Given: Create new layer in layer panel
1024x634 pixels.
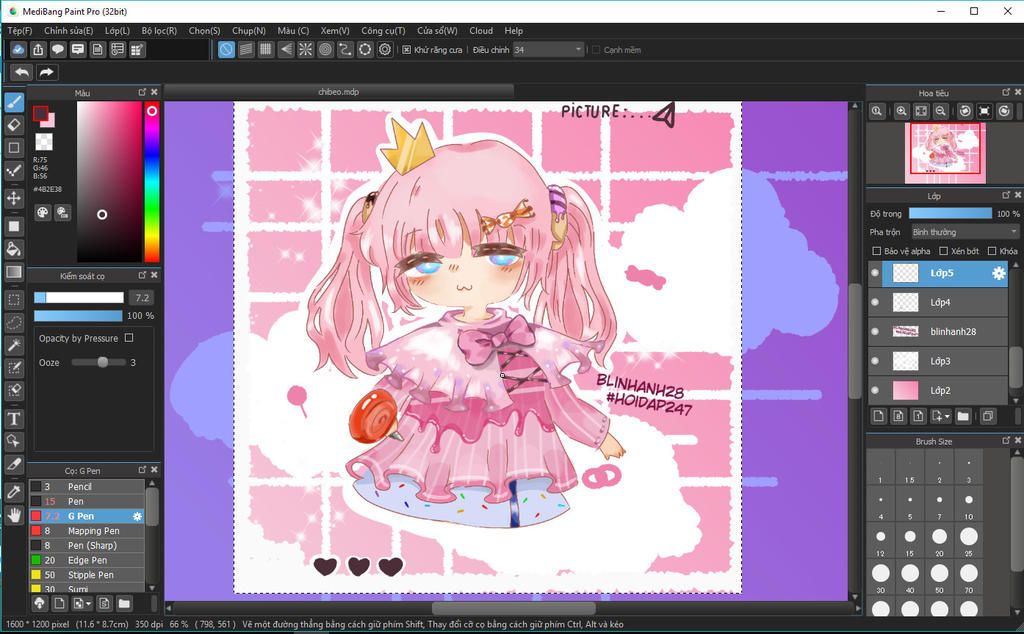Looking at the screenshot, I should 879,416.
